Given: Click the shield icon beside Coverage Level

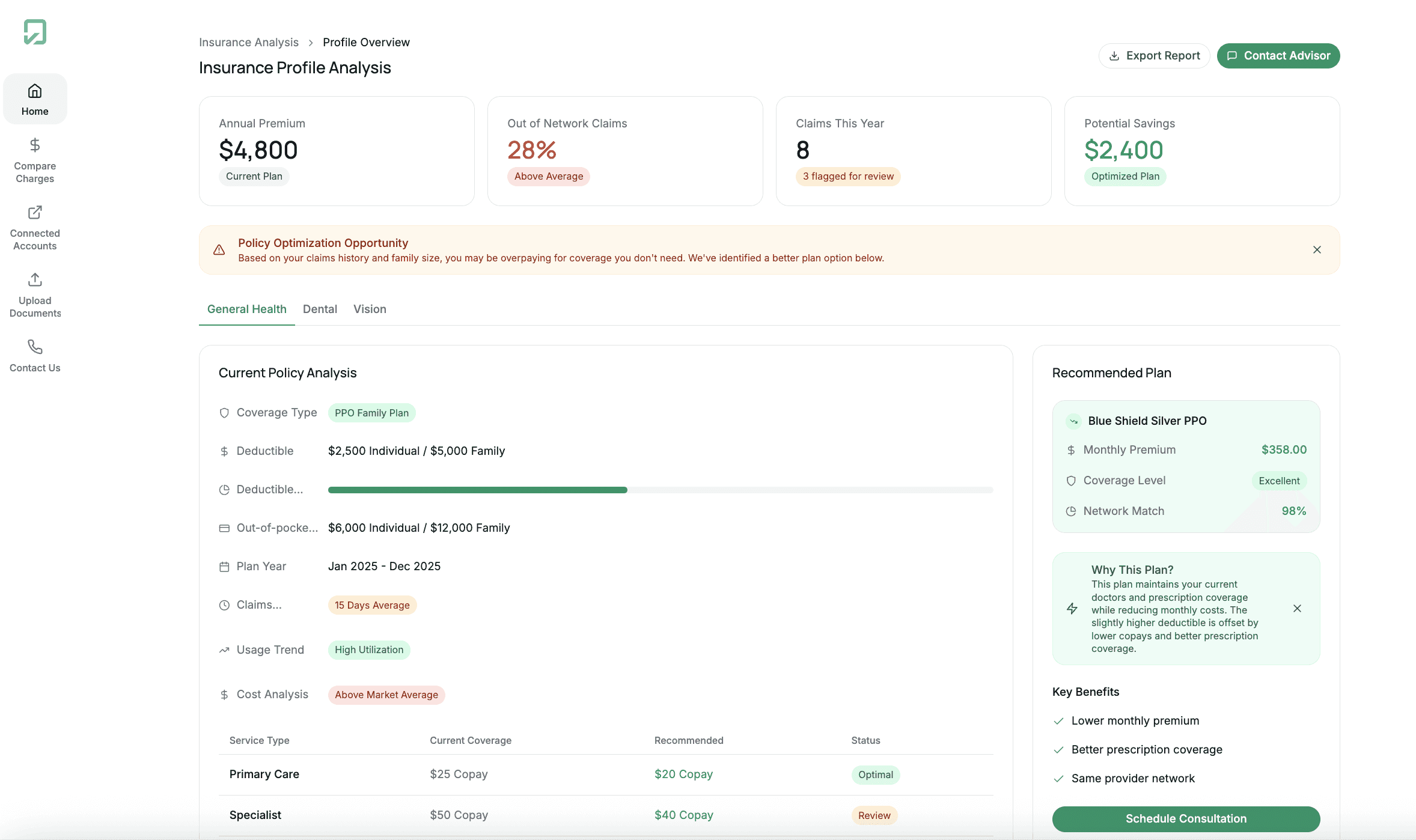Looking at the screenshot, I should pos(1071,481).
